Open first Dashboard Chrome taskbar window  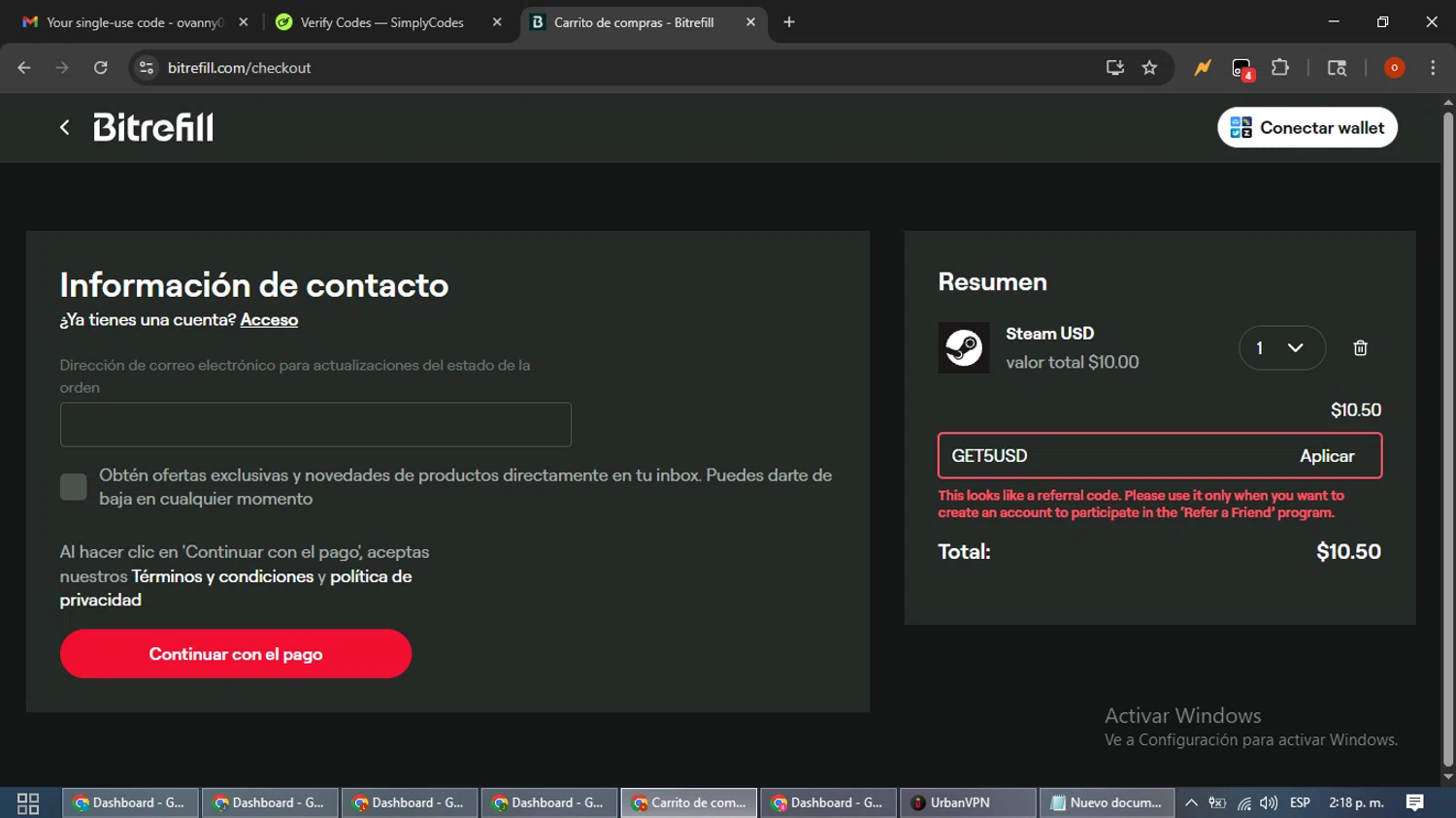click(130, 802)
